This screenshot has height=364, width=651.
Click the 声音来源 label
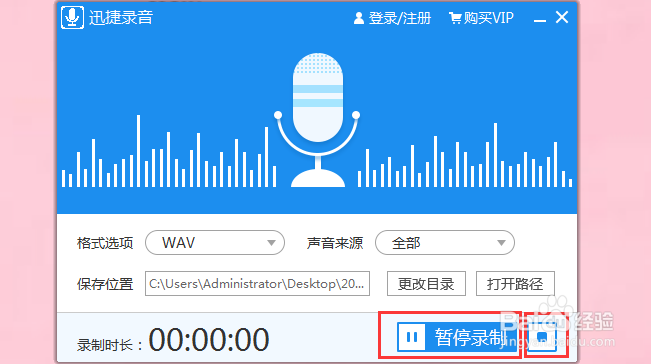point(335,243)
